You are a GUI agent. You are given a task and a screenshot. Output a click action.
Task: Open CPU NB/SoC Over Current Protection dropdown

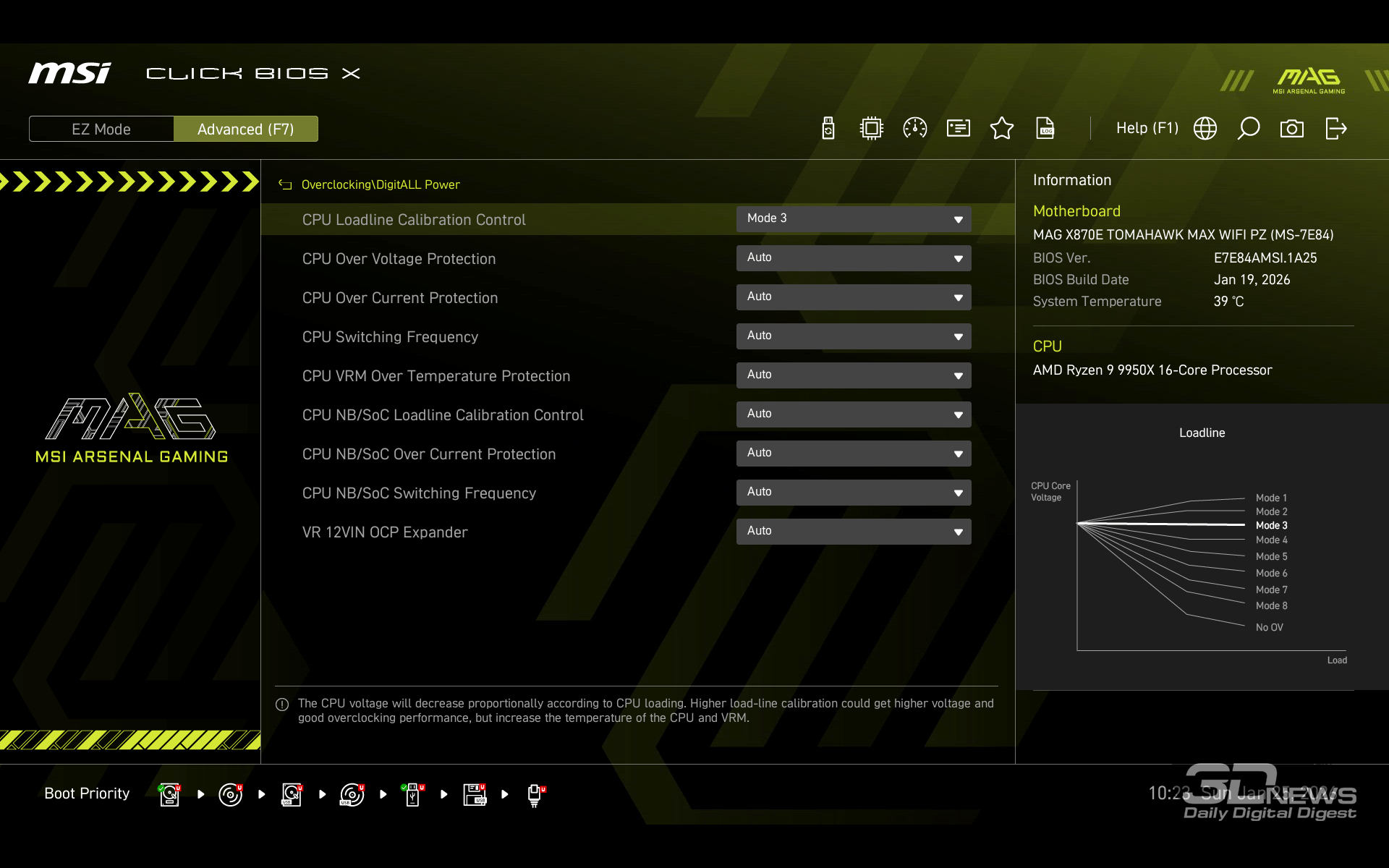[x=854, y=454]
